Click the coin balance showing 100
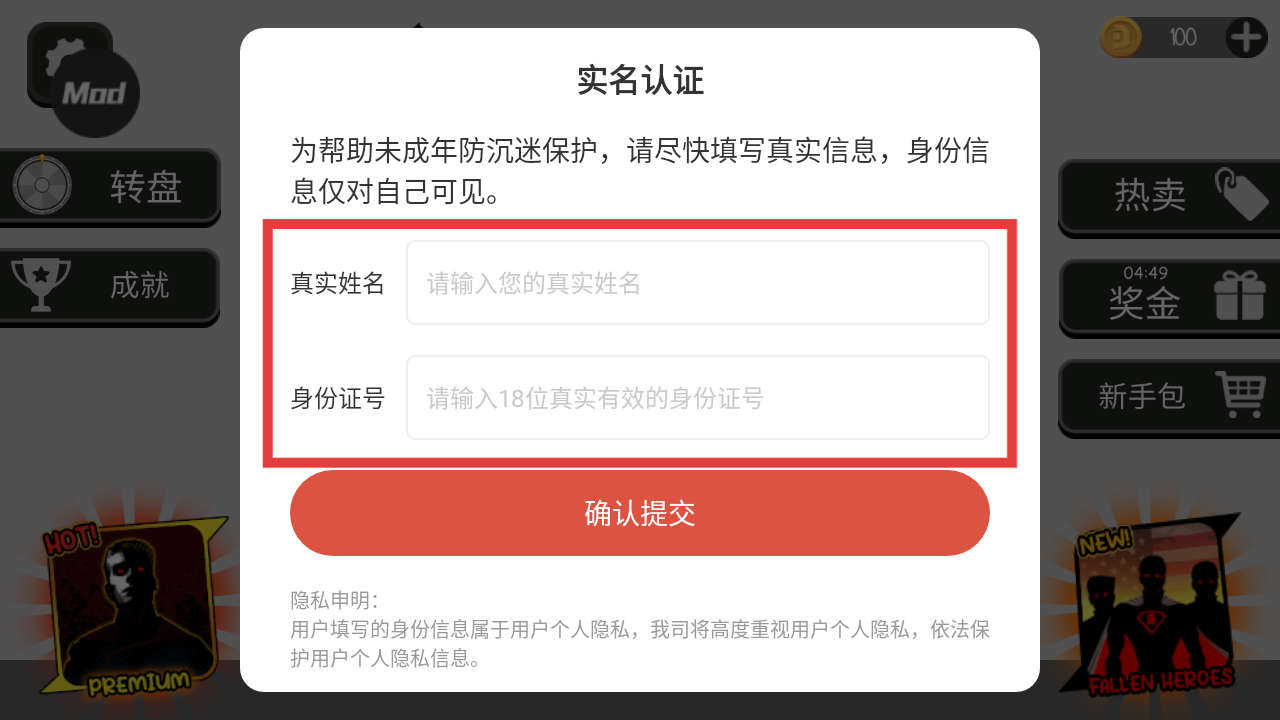Image resolution: width=1280 pixels, height=720 pixels. 1184,38
